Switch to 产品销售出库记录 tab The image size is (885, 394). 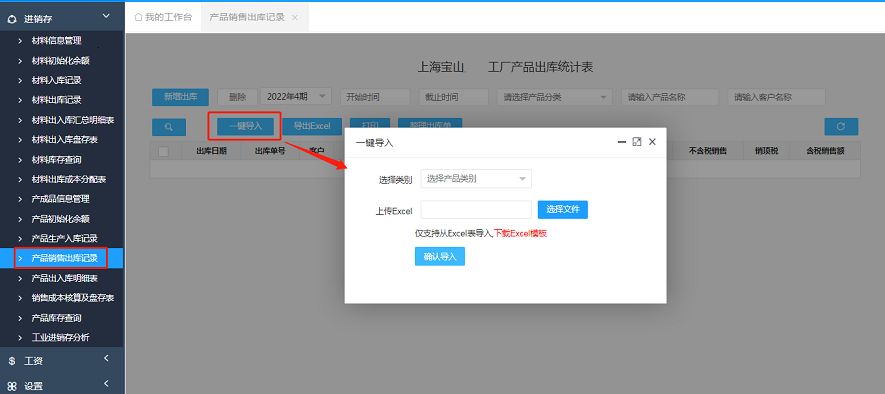247,17
